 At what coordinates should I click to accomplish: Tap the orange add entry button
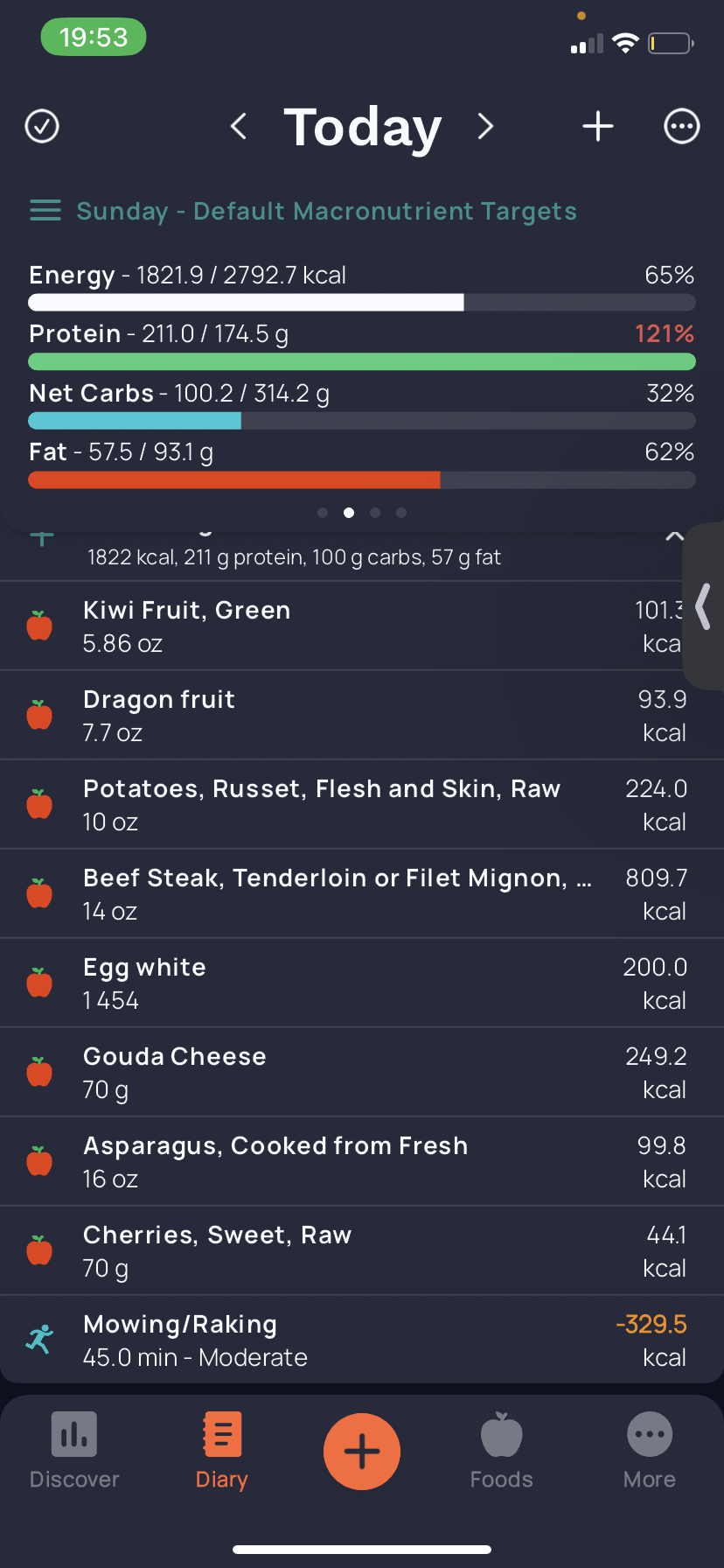362,1451
